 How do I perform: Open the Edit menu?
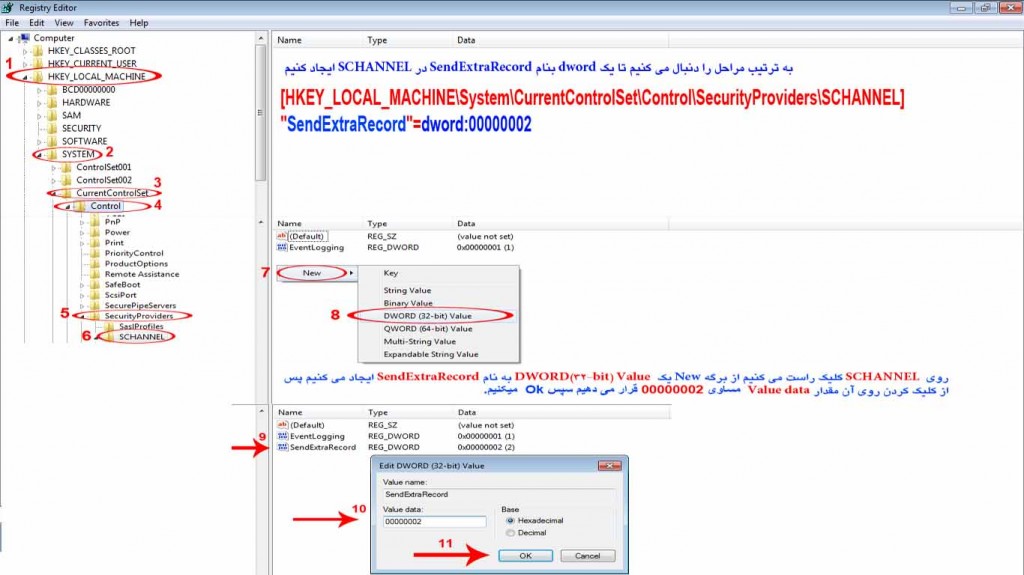(37, 23)
